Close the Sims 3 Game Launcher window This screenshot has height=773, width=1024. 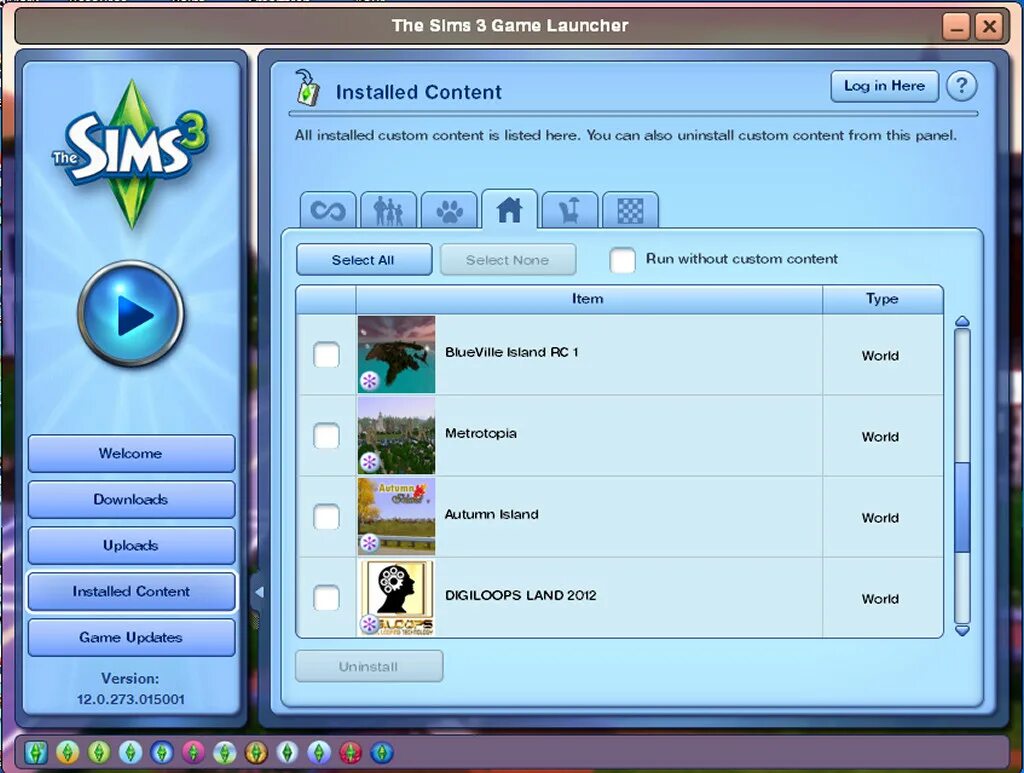(x=989, y=27)
